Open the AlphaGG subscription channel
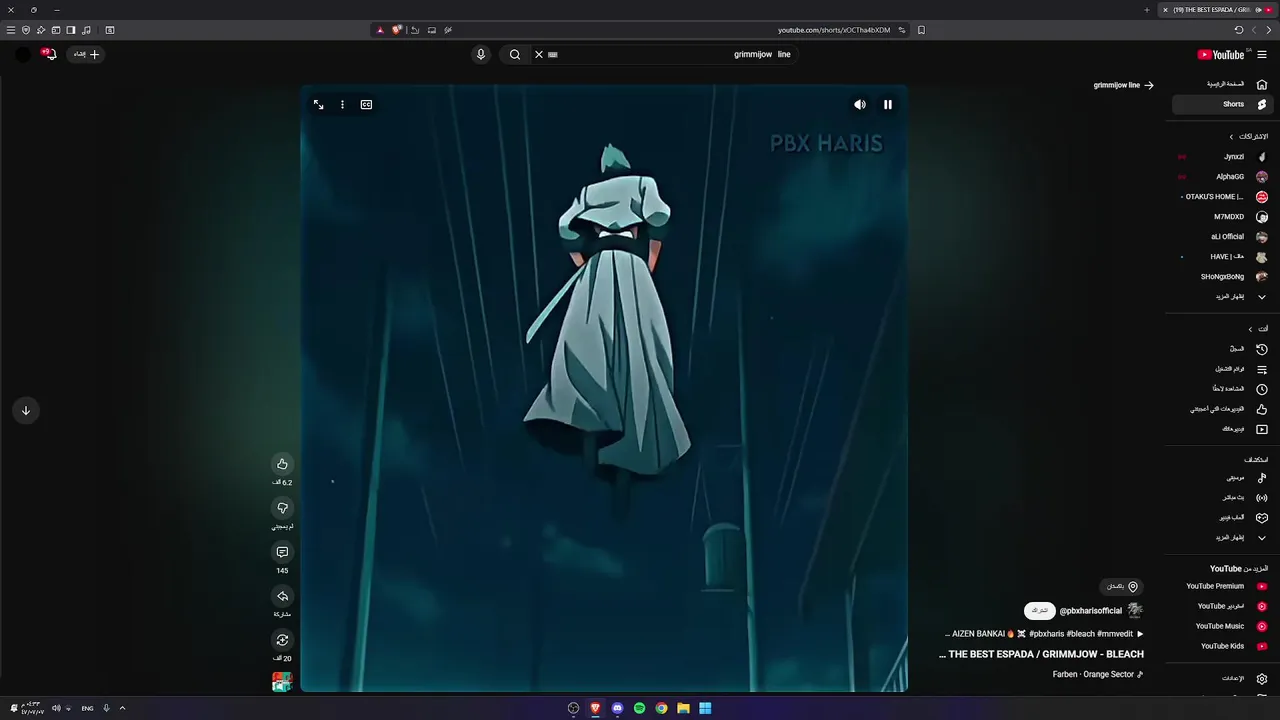This screenshot has width=1280, height=720. [x=1222, y=177]
